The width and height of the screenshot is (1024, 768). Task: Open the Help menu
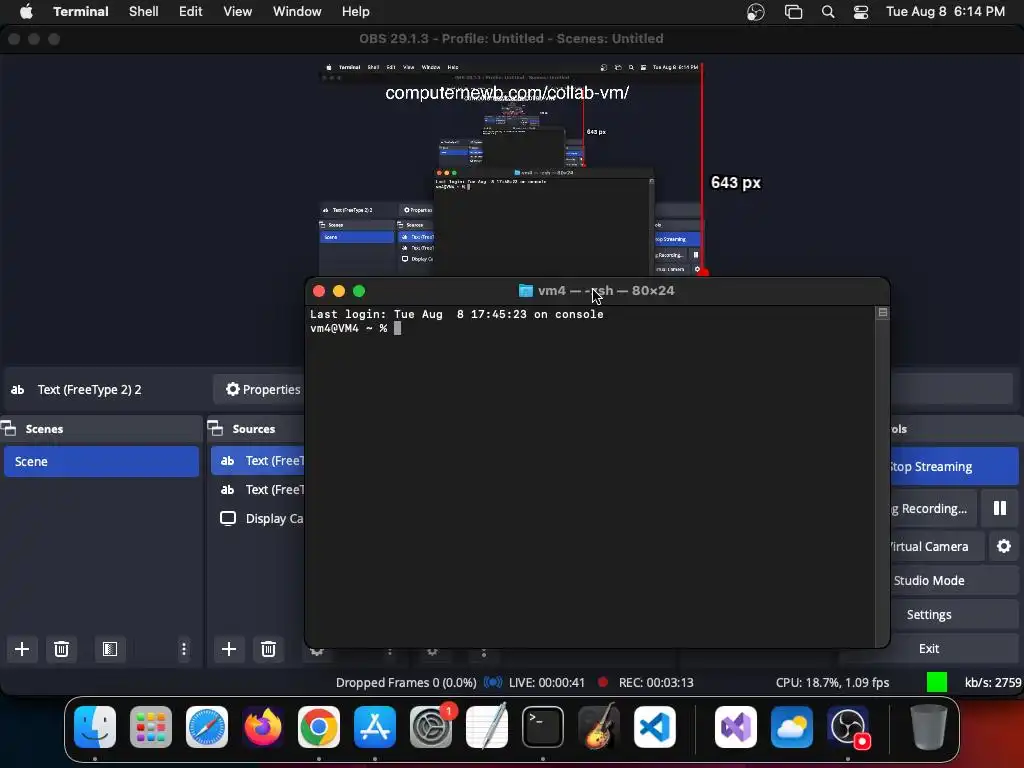click(x=355, y=11)
